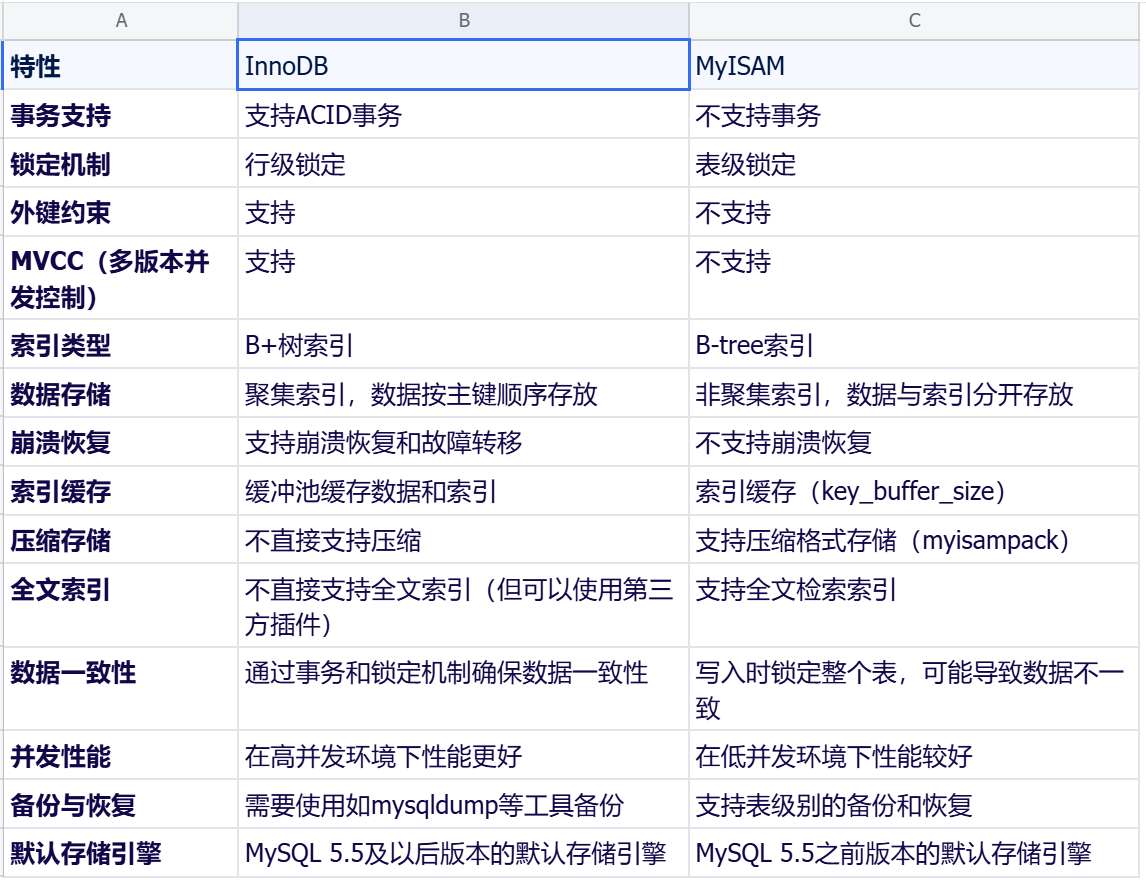
Task: Click the "备份与恢复" row label
Action: (x=121, y=804)
